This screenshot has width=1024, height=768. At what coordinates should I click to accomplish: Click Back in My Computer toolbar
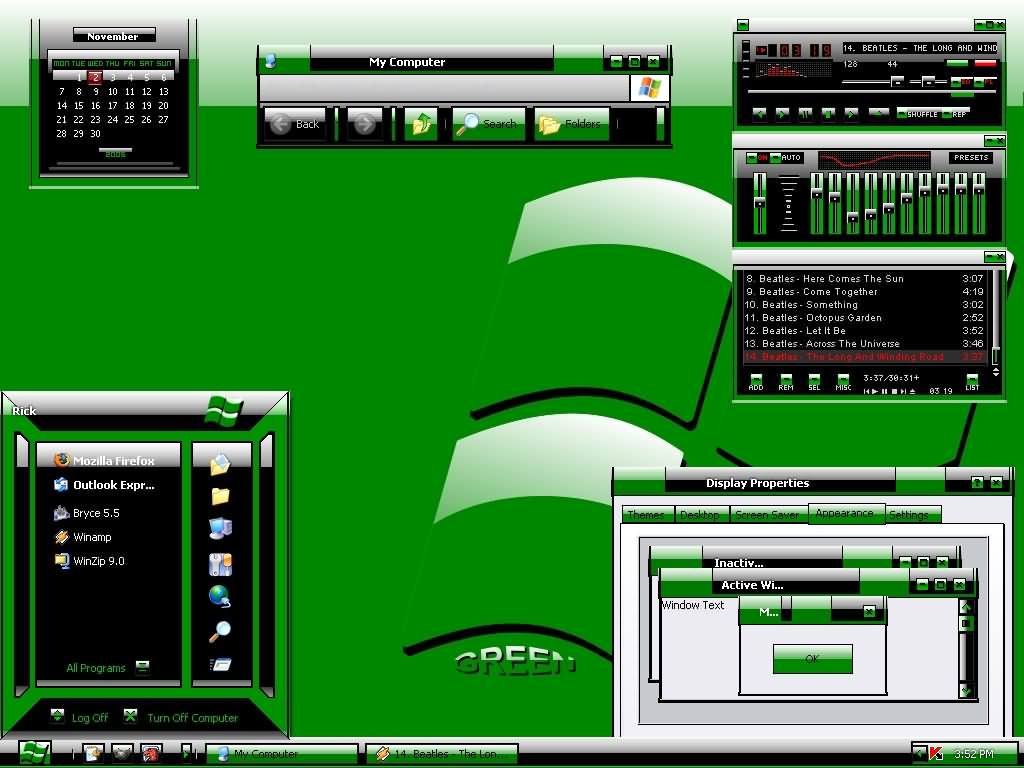pyautogui.click(x=295, y=123)
